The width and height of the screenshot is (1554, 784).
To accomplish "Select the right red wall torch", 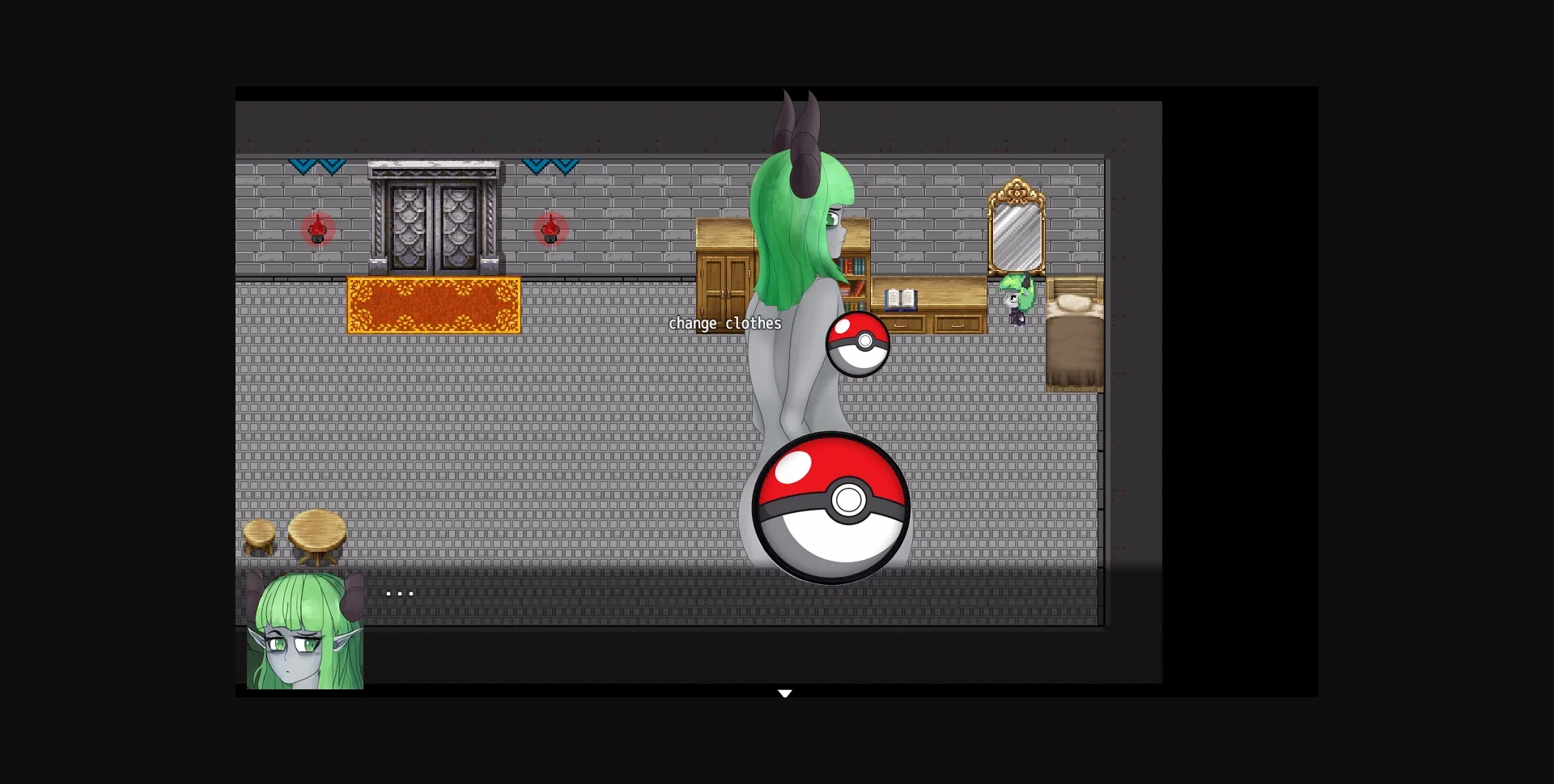I will [x=550, y=229].
